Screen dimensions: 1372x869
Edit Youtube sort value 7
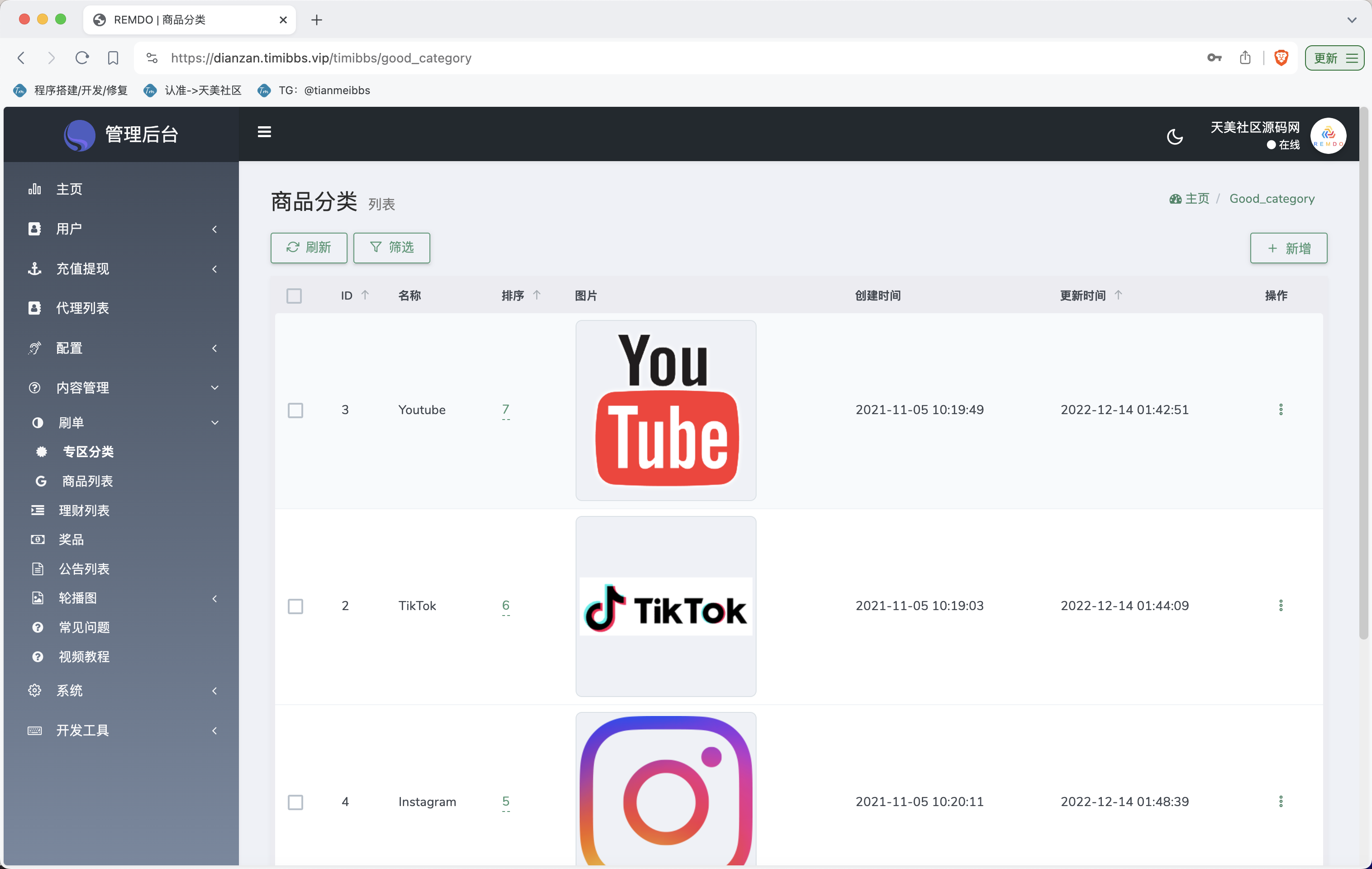pyautogui.click(x=505, y=410)
